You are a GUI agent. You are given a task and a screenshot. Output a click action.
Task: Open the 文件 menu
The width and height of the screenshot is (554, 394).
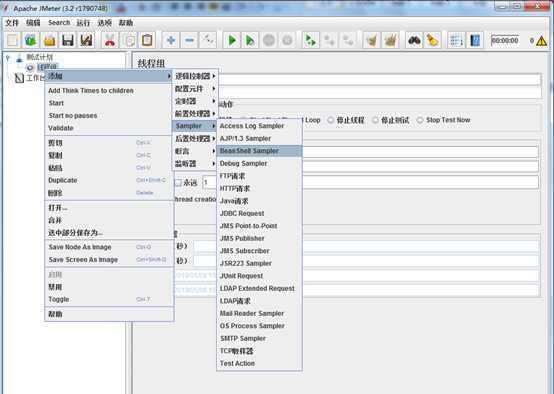[x=12, y=23]
